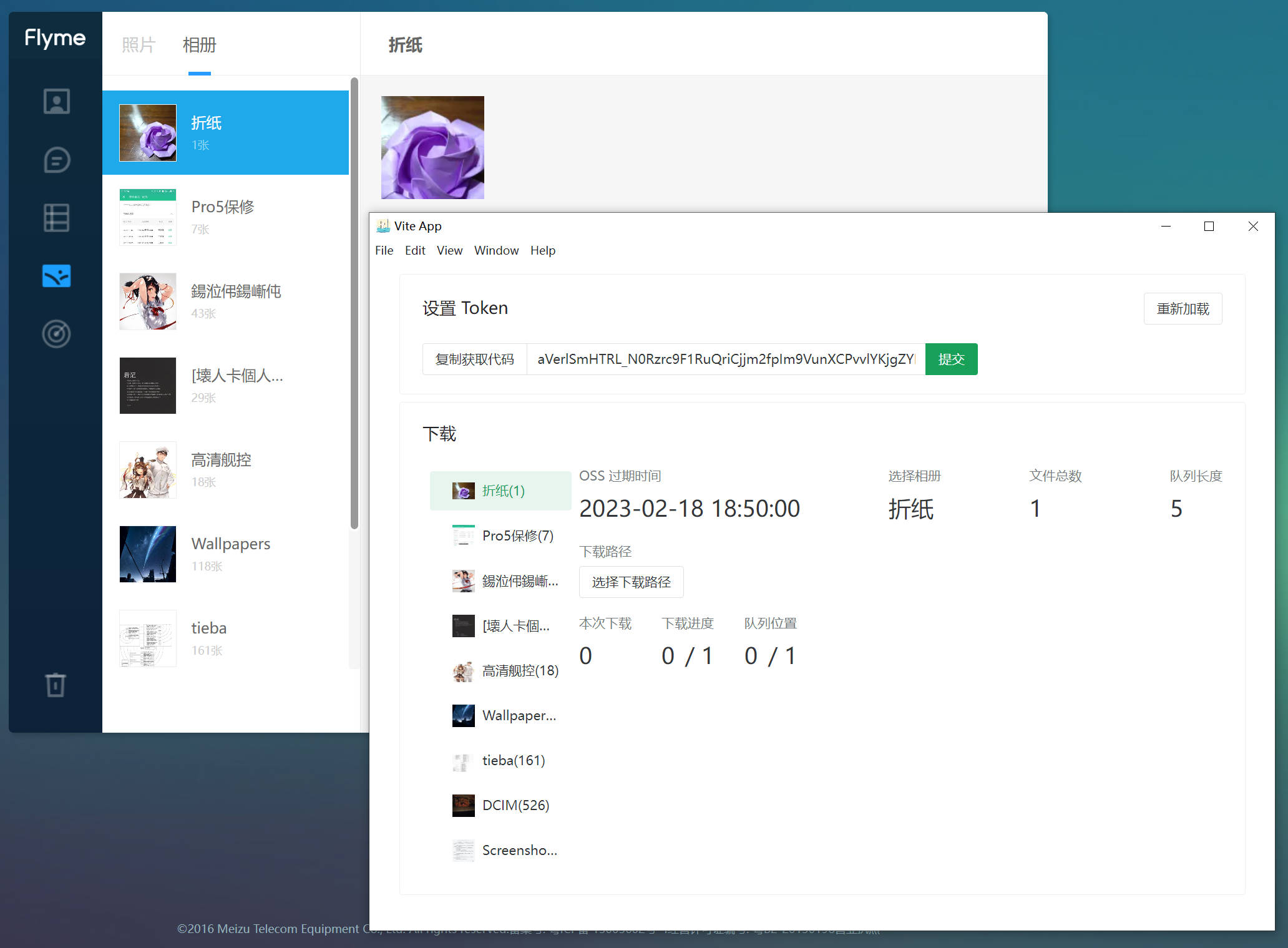Viewport: 1288px width, 948px height.
Task: Click the Token input field
Action: (x=725, y=359)
